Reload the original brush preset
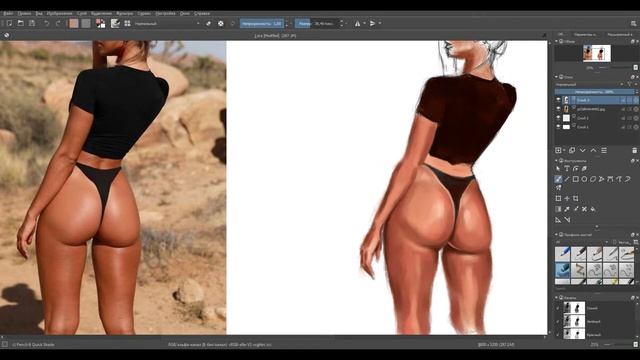Screen dimensions: 640x360 click(233, 23)
